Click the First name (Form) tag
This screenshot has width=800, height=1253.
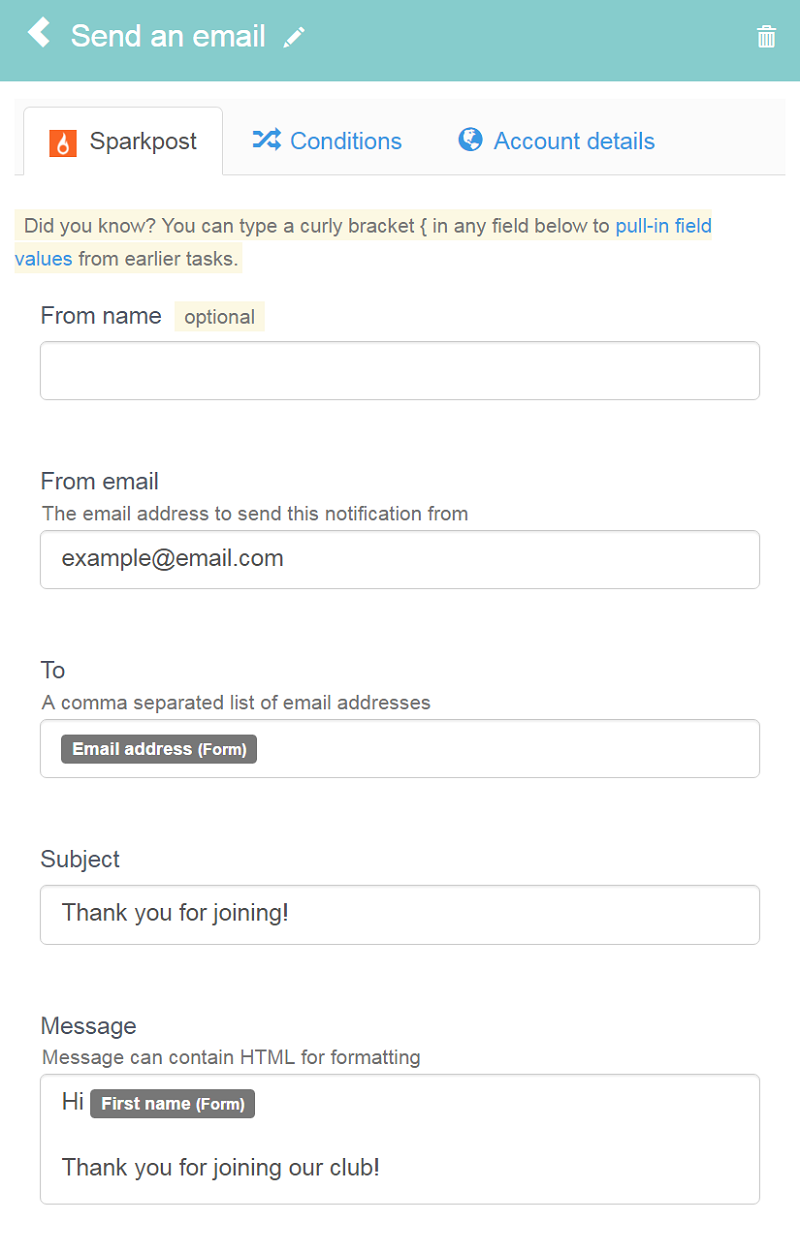(173, 1104)
